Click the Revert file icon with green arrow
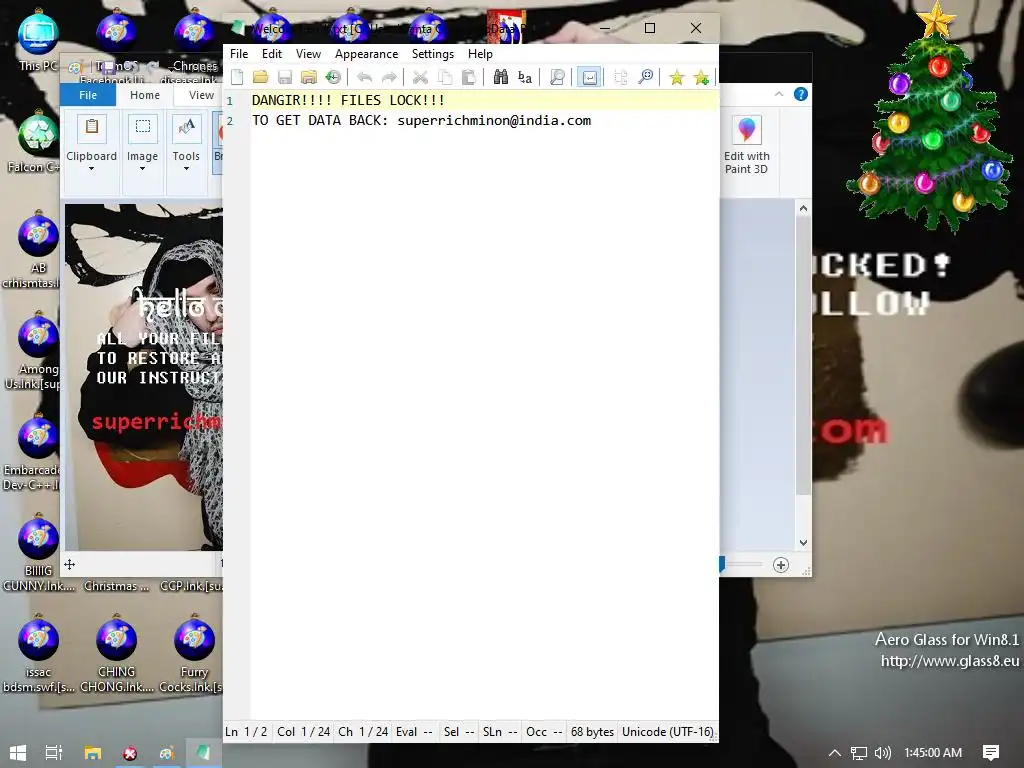Screen dimensions: 1024x768 pyautogui.click(x=333, y=77)
